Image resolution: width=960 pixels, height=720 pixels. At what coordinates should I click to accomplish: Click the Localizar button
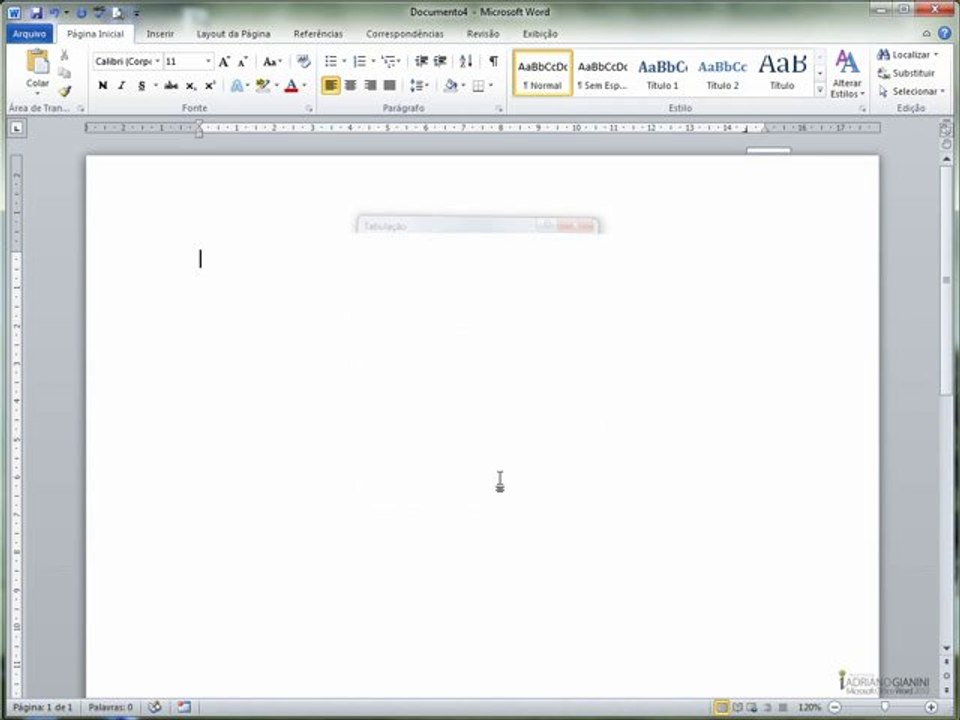coord(909,55)
